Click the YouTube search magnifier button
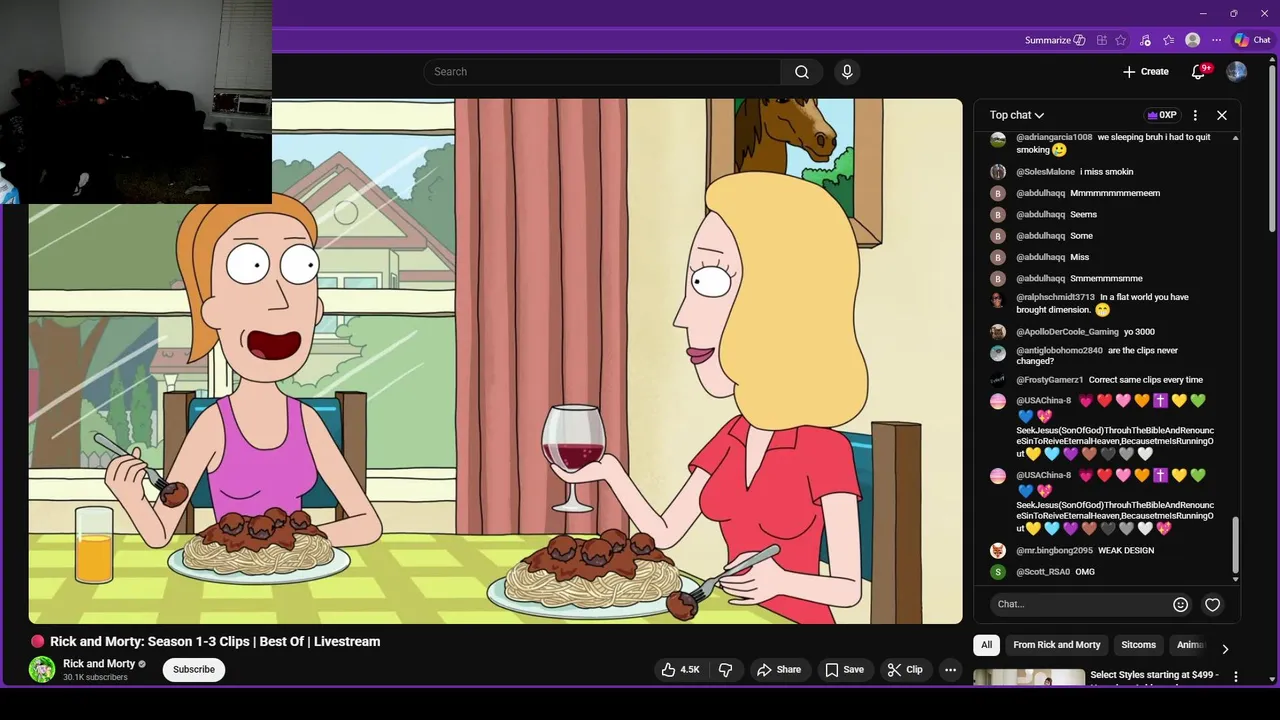Image resolution: width=1280 pixels, height=720 pixels. click(802, 72)
